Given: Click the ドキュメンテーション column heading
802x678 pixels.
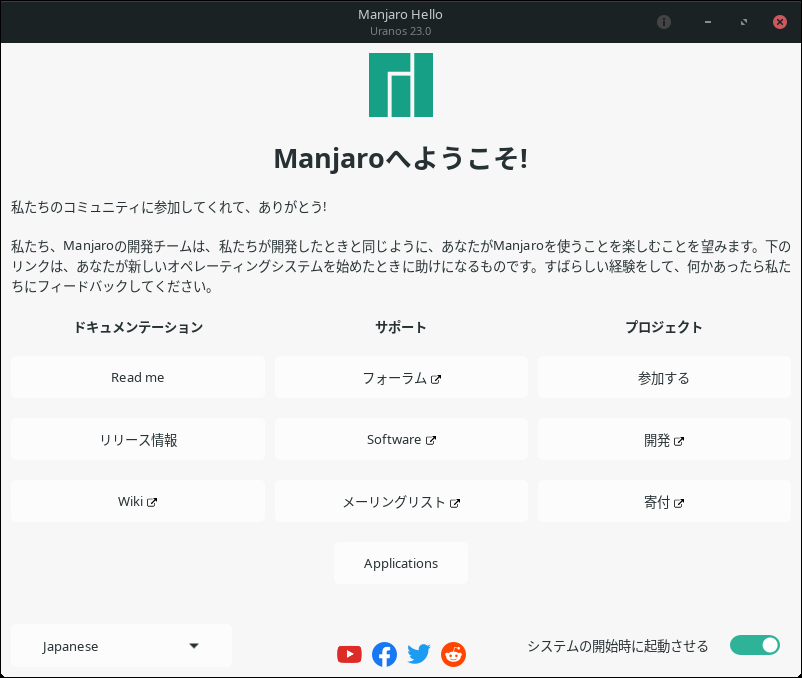Looking at the screenshot, I should pyautogui.click(x=139, y=327).
